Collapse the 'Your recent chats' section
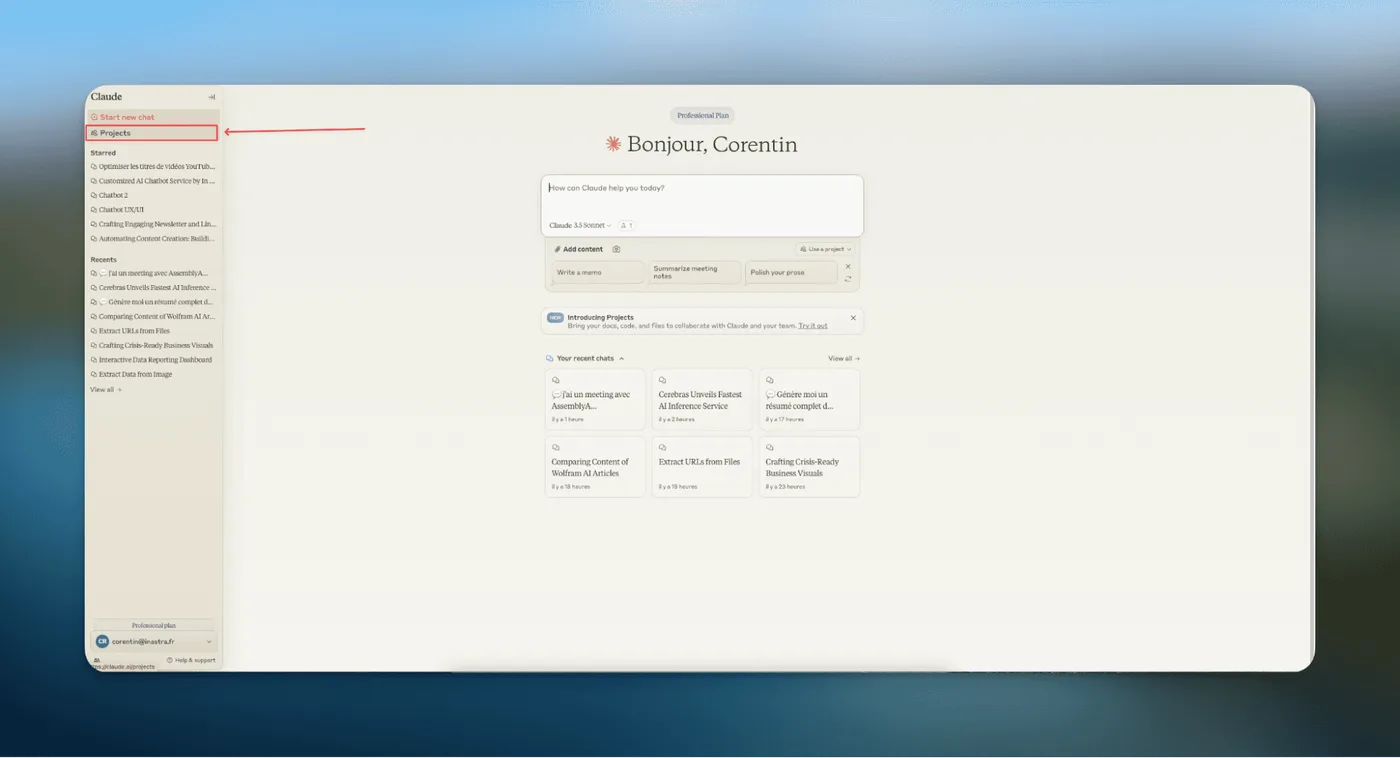This screenshot has height=758, width=1400. click(x=621, y=358)
